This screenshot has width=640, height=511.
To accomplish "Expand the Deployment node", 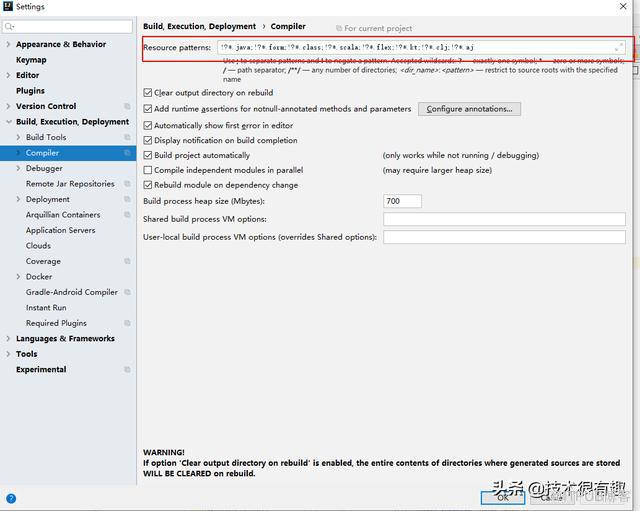I will [x=18, y=199].
